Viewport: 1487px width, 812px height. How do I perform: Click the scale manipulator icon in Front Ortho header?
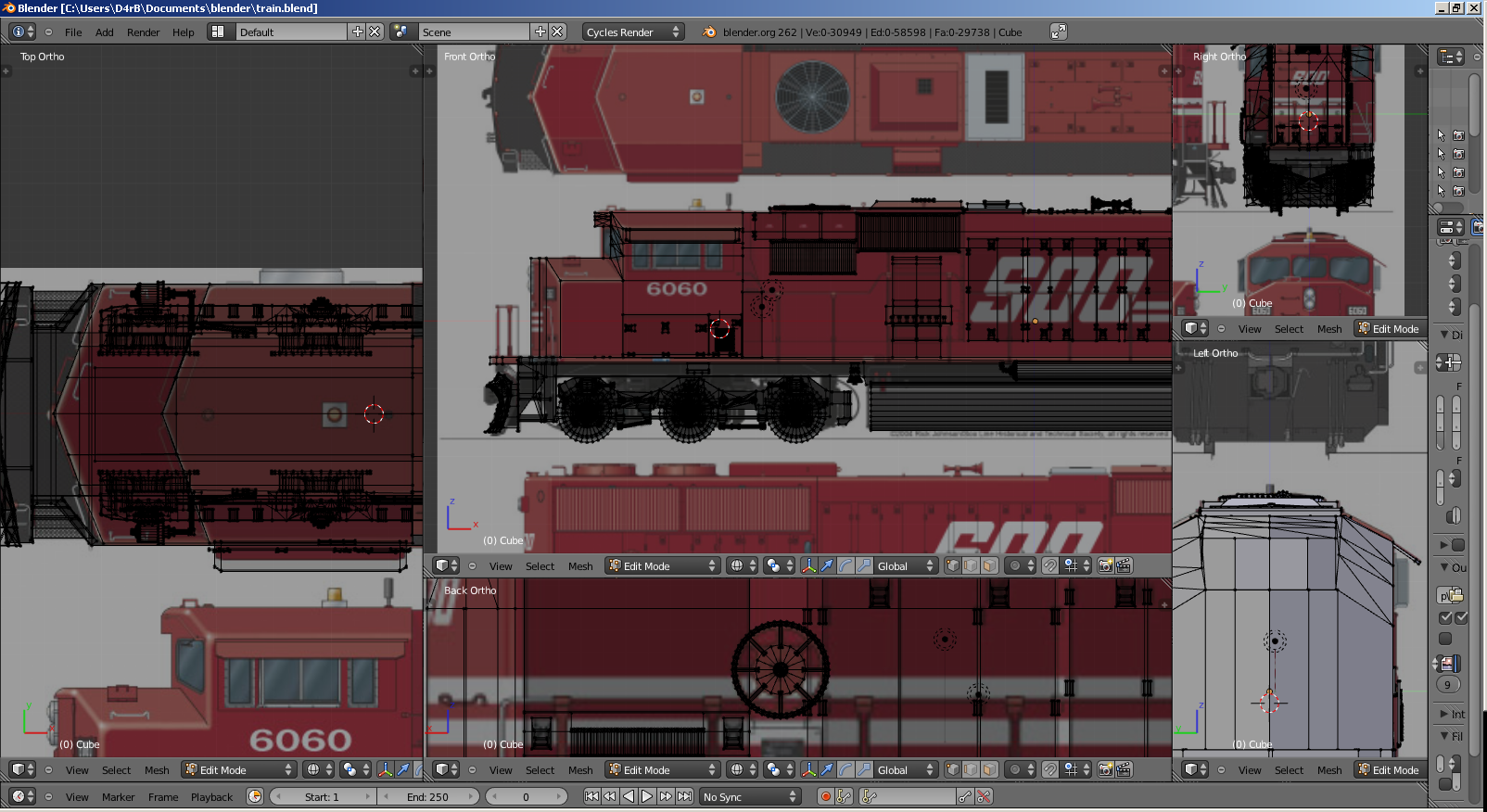pyautogui.click(x=864, y=565)
